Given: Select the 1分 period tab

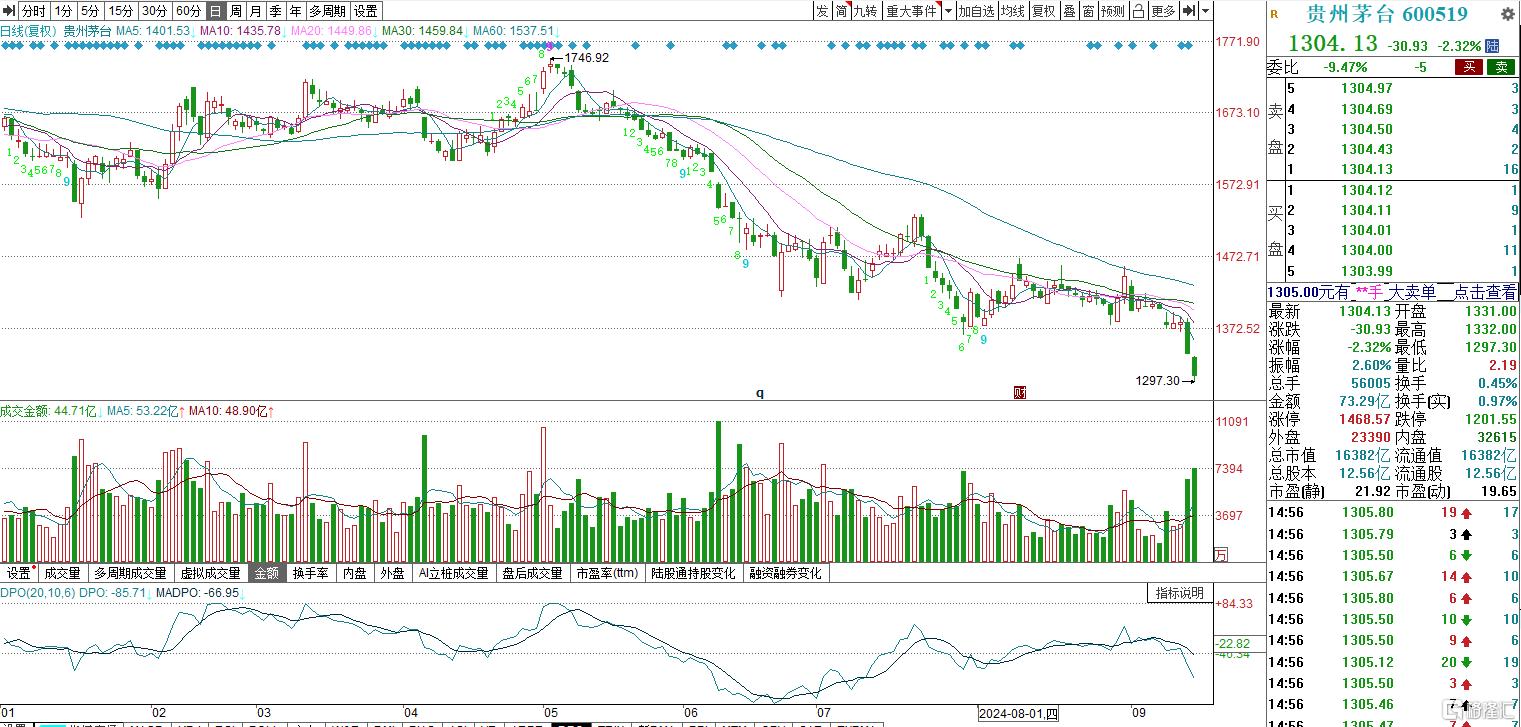Looking at the screenshot, I should pyautogui.click(x=63, y=11).
